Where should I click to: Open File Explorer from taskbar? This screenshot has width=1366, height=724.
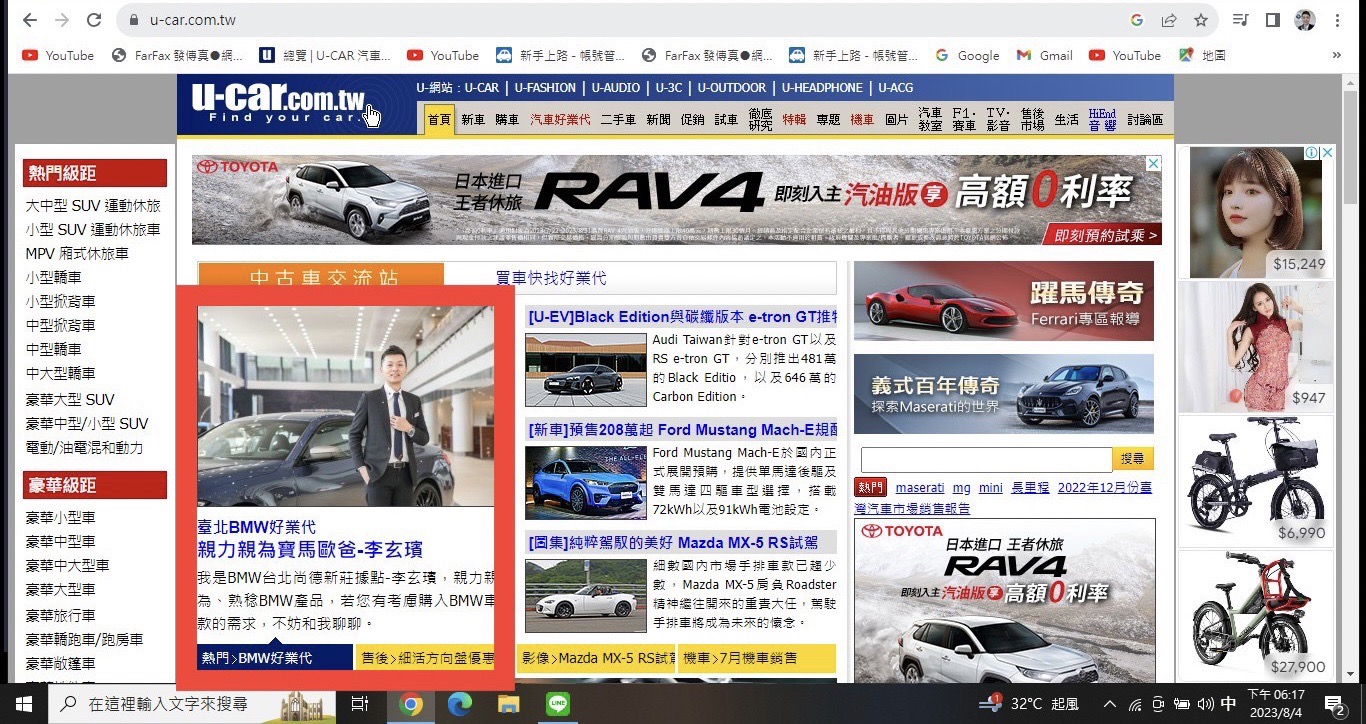(x=509, y=705)
